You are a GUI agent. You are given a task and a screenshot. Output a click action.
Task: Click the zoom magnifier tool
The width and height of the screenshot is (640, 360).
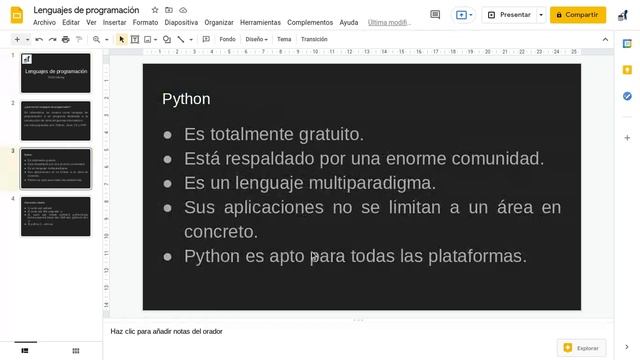96,39
